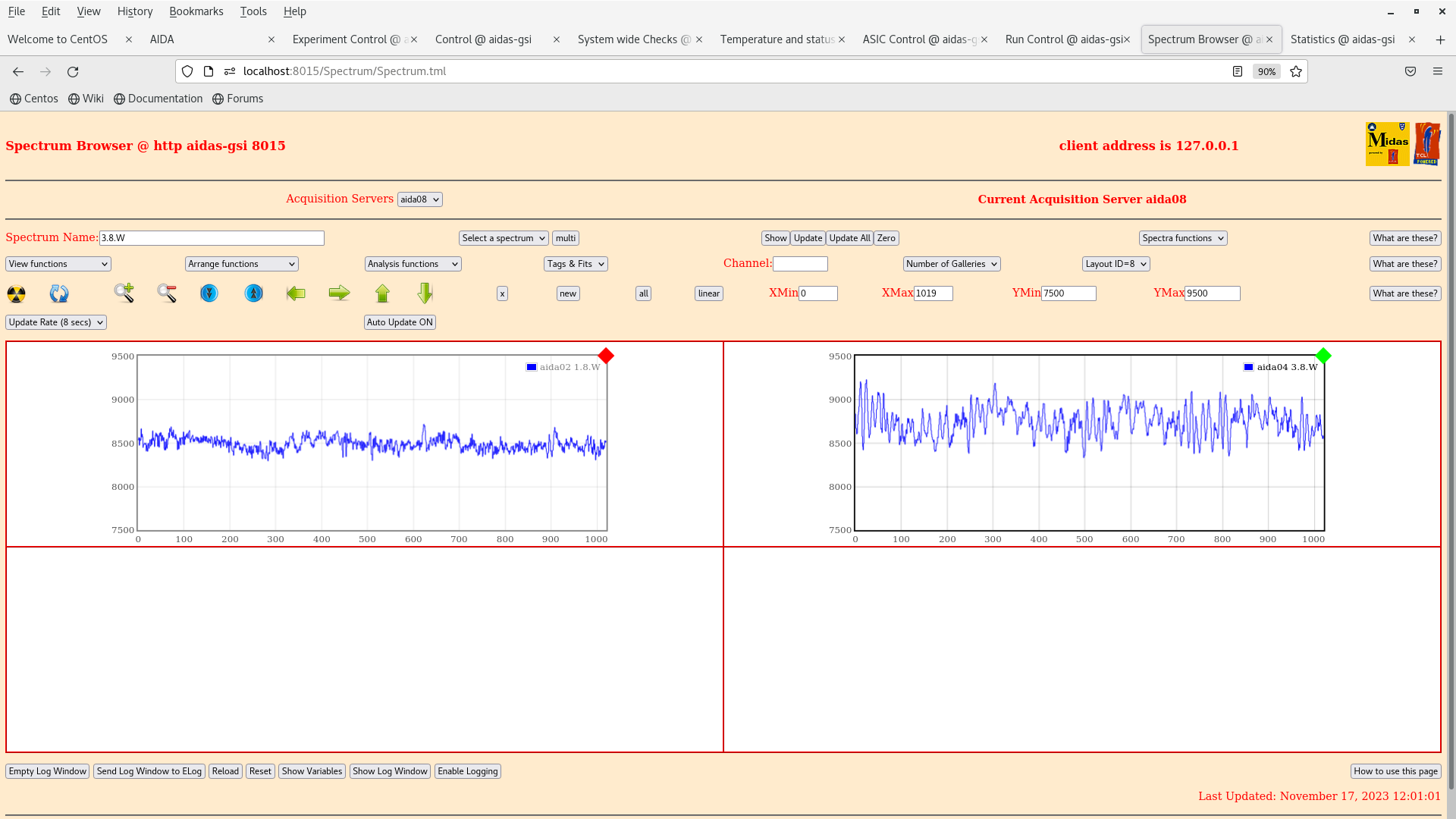
Task: Click the green left arrow icon
Action: [x=296, y=293]
